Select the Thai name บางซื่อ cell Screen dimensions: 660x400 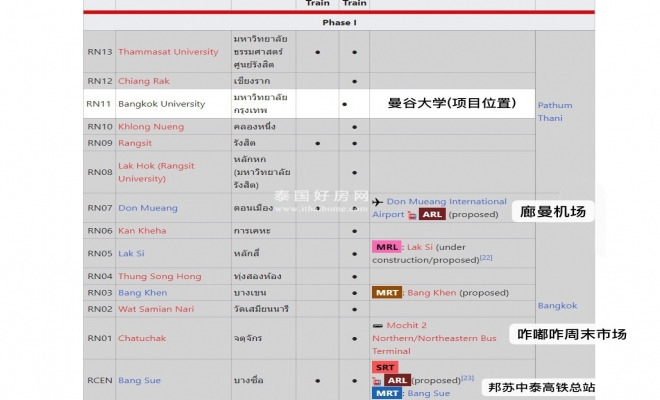point(263,380)
